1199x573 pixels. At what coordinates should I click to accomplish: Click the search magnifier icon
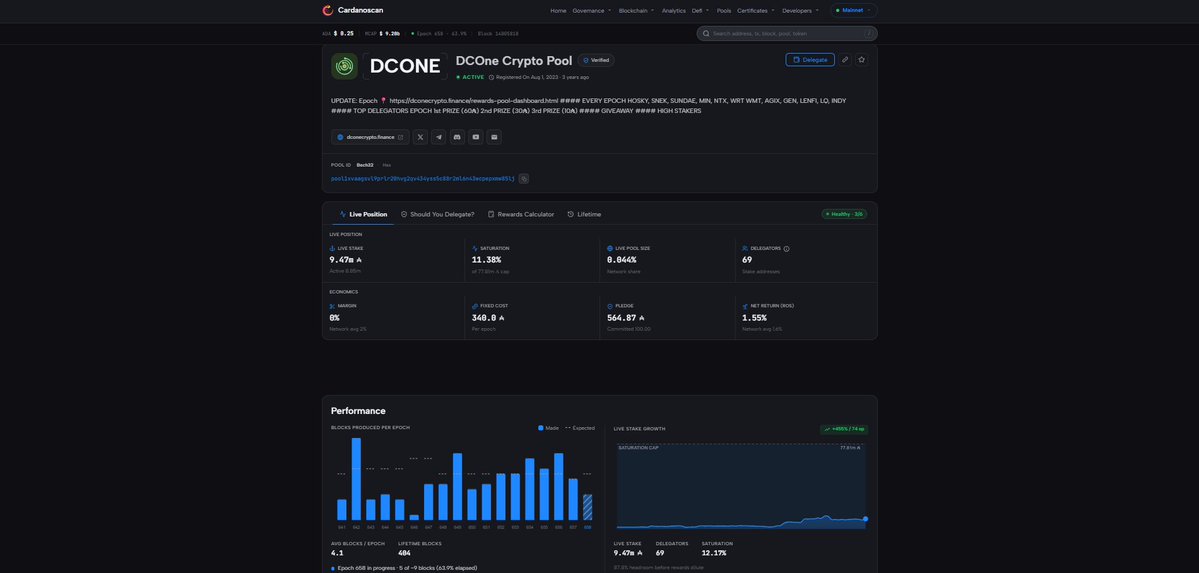pyautogui.click(x=707, y=34)
